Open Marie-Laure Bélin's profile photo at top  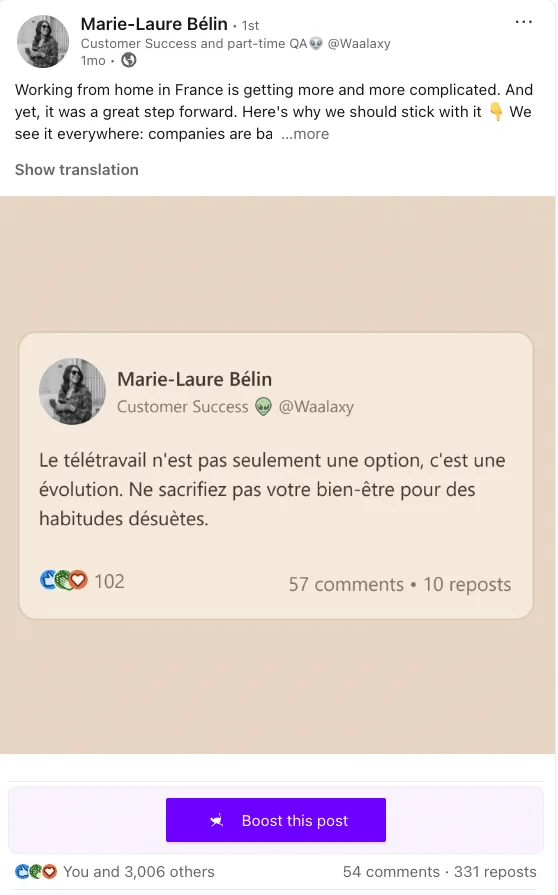(x=43, y=42)
